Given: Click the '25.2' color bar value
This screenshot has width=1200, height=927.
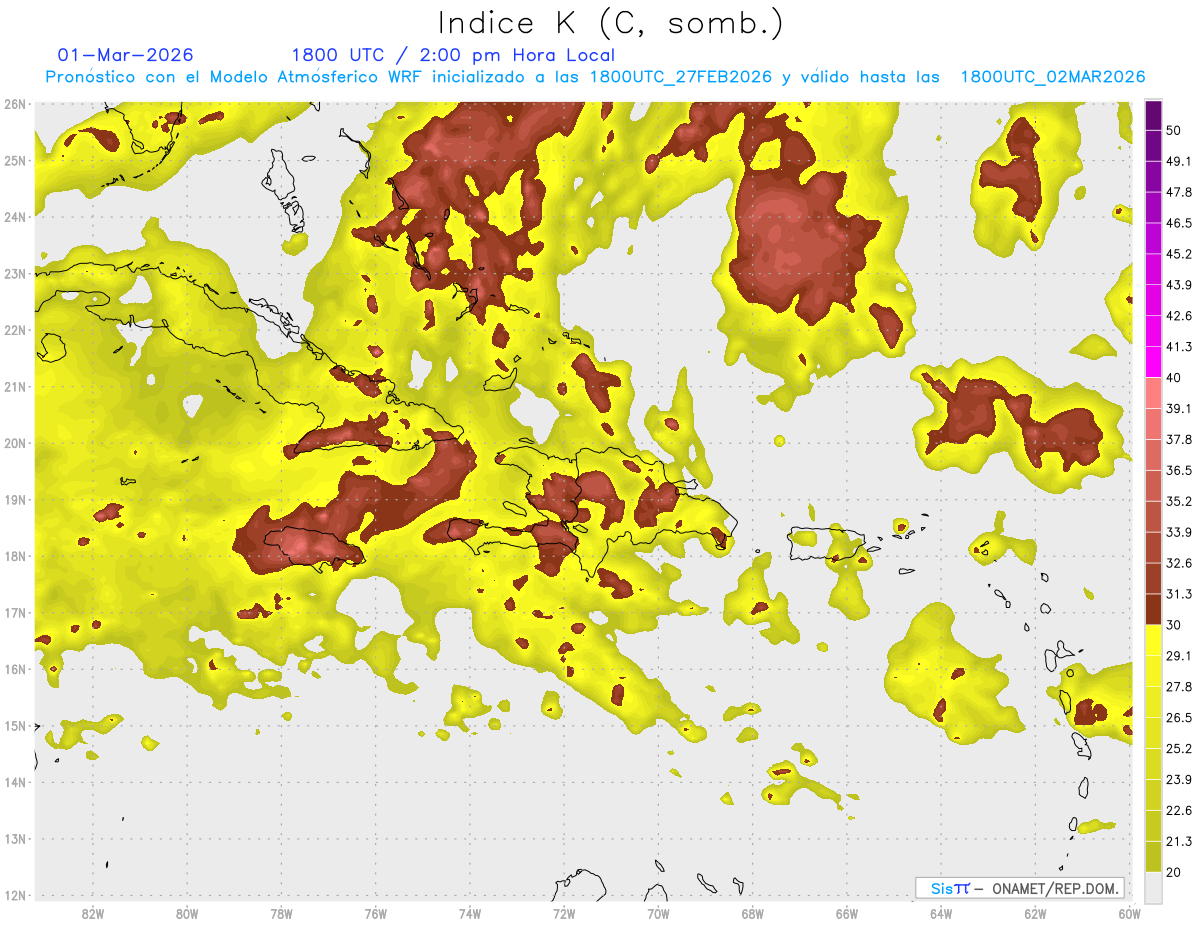Looking at the screenshot, I should [1179, 749].
